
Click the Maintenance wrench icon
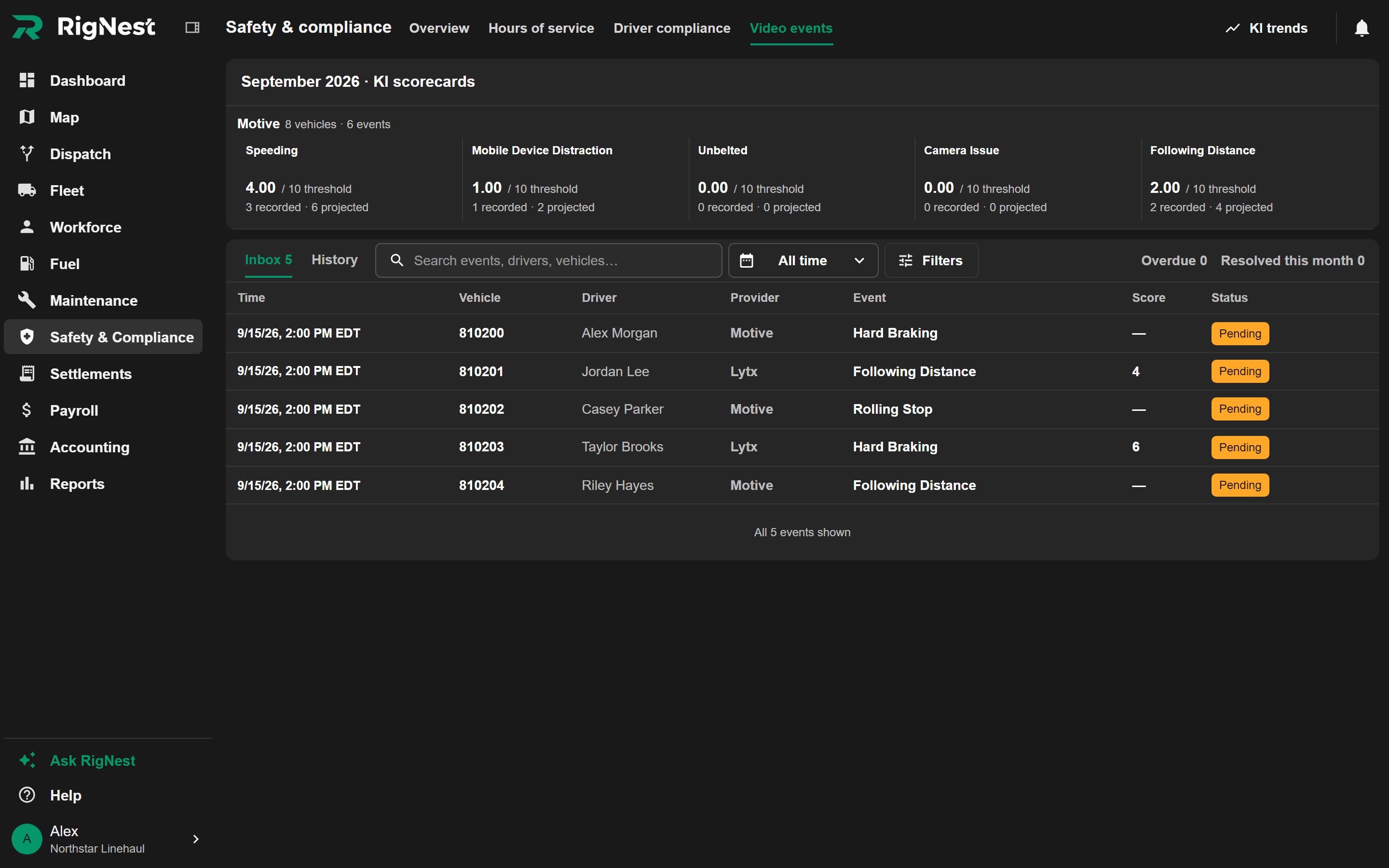27,299
